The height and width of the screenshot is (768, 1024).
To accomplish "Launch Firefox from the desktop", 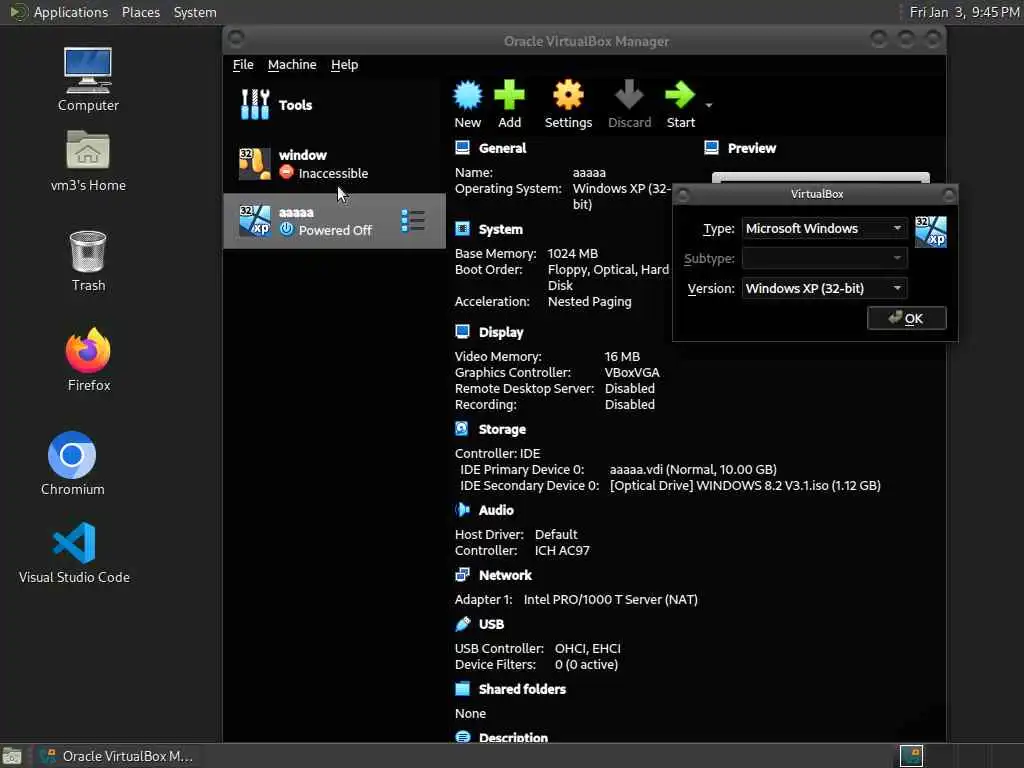I will tap(89, 359).
